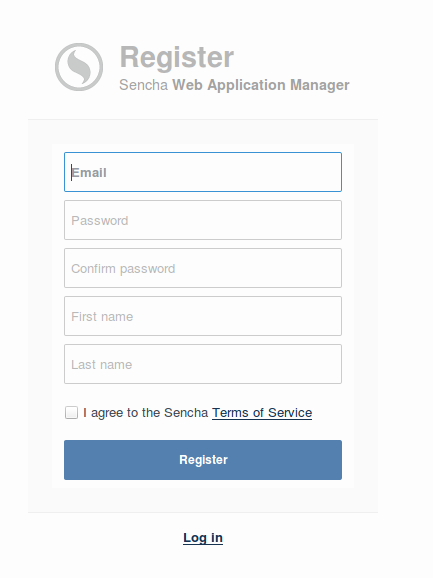Click the "Email" placeholder text
Screen dimensions: 433x578
click(x=89, y=173)
